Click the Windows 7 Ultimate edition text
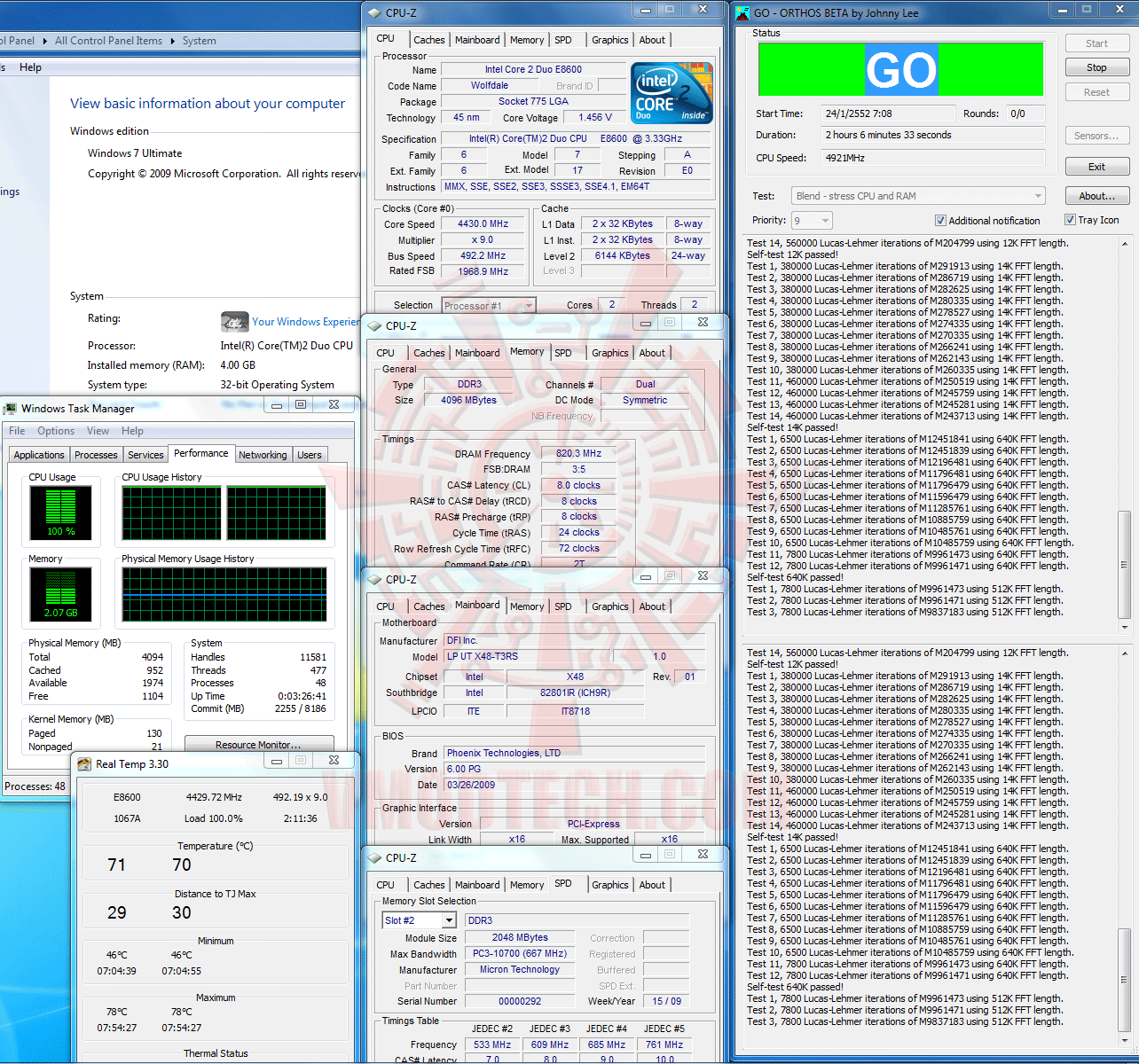The height and width of the screenshot is (1064, 1139). (135, 153)
